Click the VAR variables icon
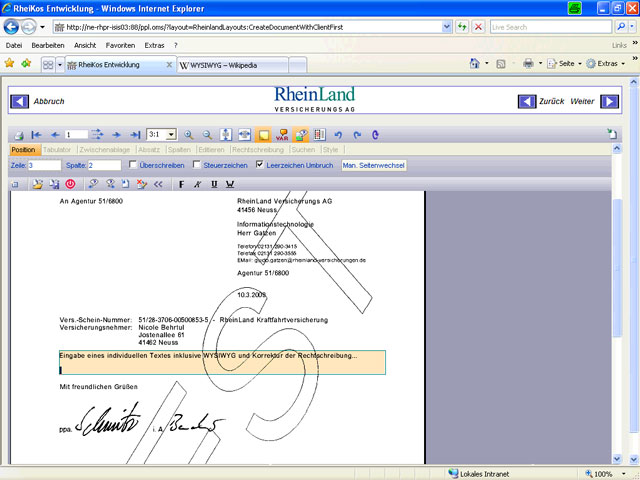The image size is (640, 480). pos(282,135)
